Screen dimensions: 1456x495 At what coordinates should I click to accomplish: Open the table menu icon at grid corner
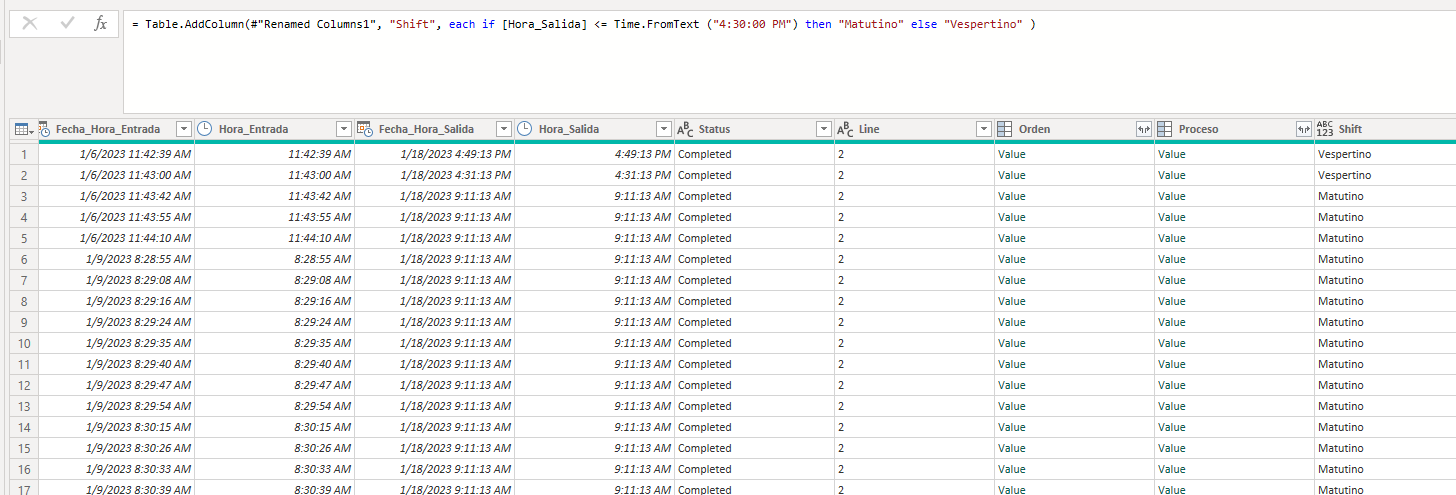coord(23,129)
